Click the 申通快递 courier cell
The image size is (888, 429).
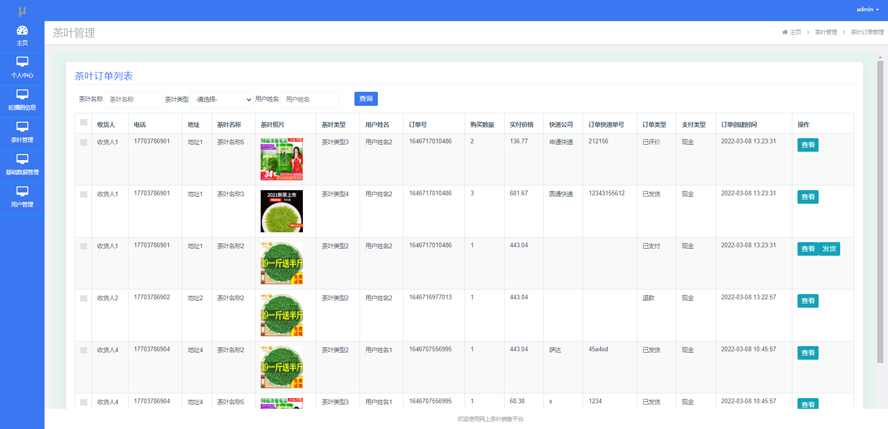[x=561, y=142]
